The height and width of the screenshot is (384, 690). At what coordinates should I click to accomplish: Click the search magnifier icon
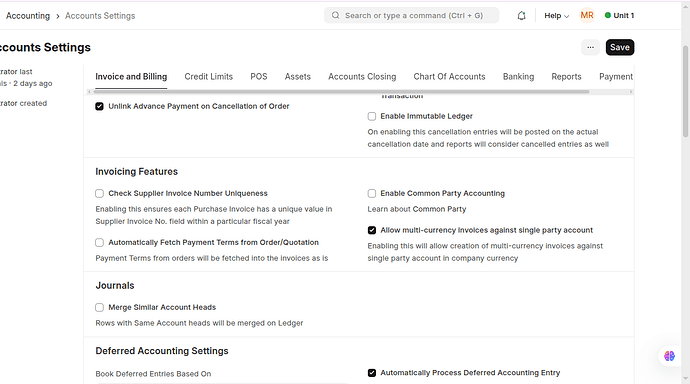[x=335, y=15]
